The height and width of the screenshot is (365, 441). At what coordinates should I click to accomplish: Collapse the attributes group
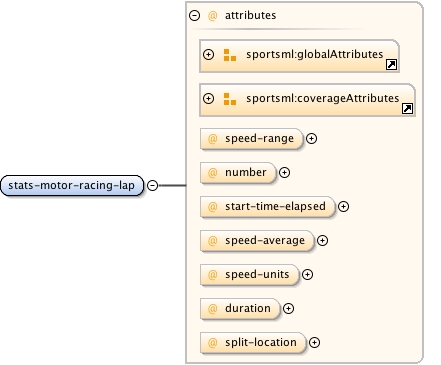(195, 15)
